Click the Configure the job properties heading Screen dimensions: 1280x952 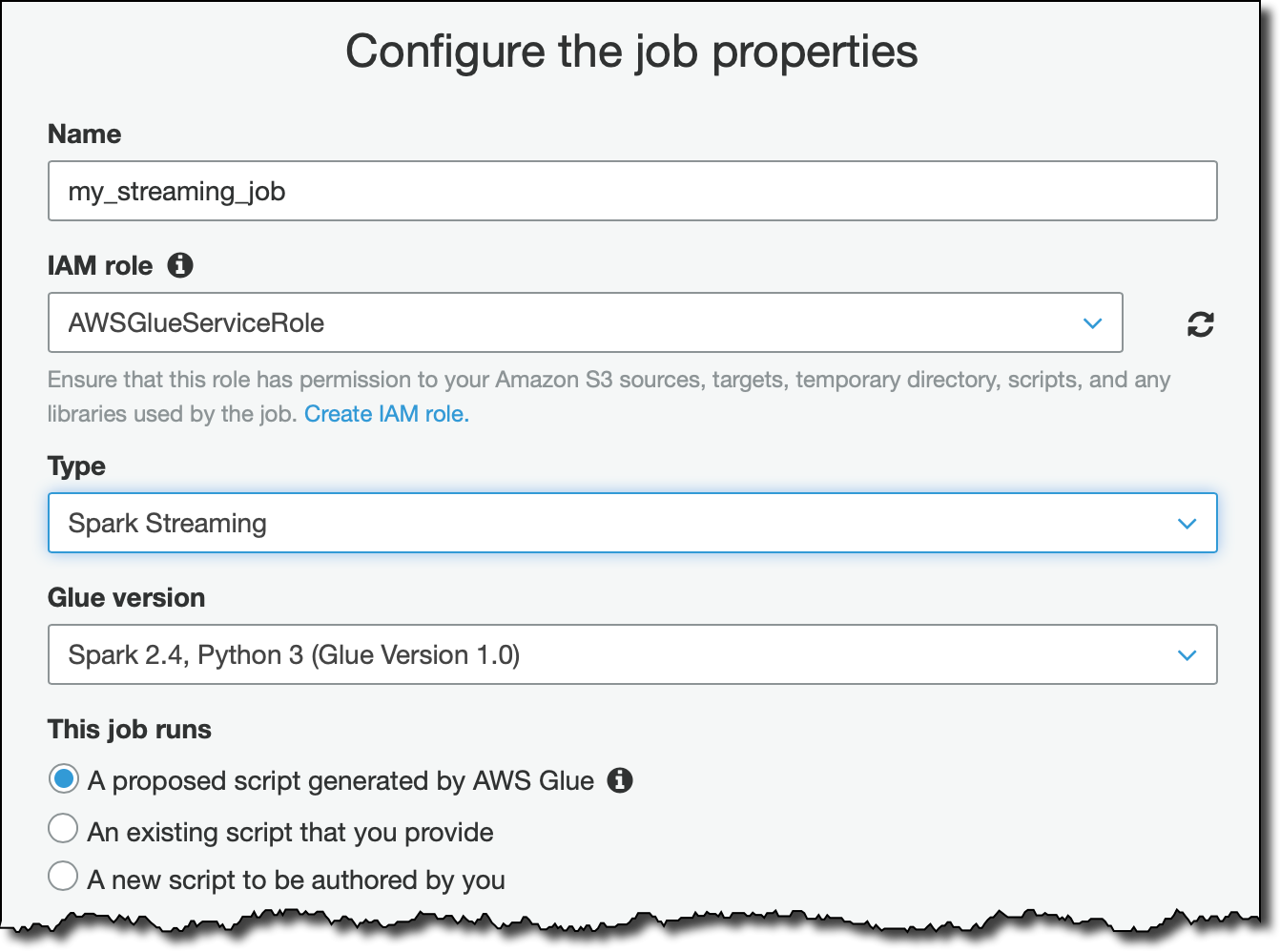631,52
